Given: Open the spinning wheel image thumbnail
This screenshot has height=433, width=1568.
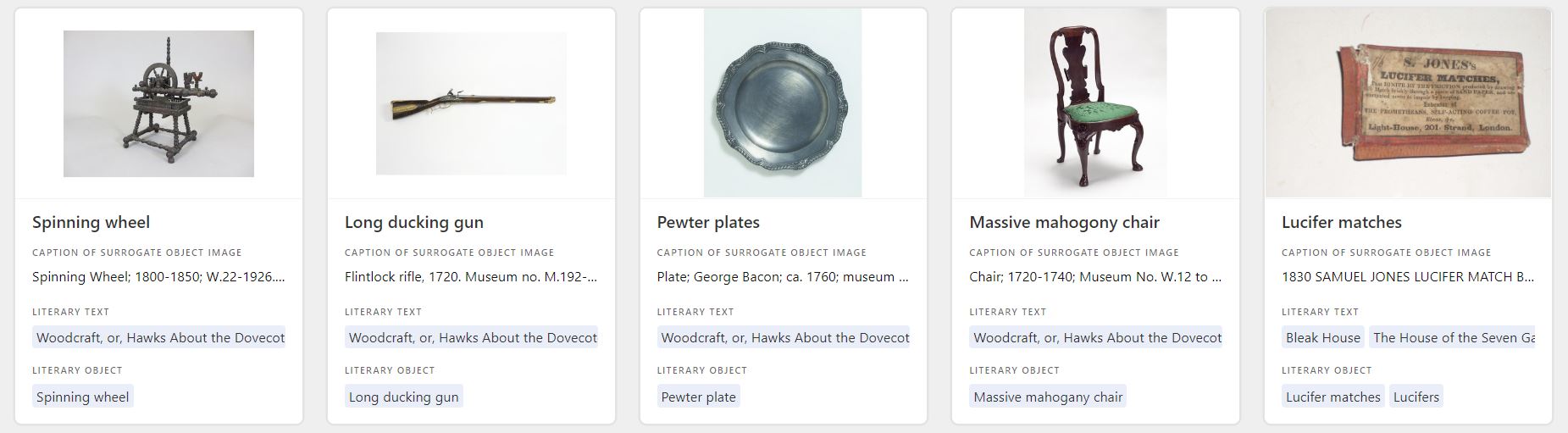Looking at the screenshot, I should (x=158, y=103).
